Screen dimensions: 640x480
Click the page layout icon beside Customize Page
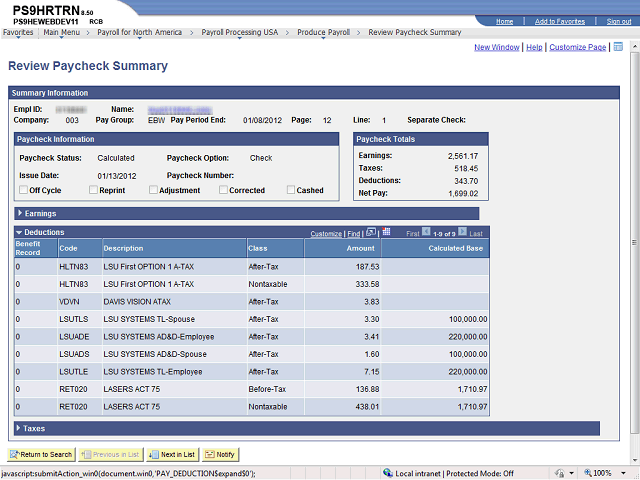point(618,47)
